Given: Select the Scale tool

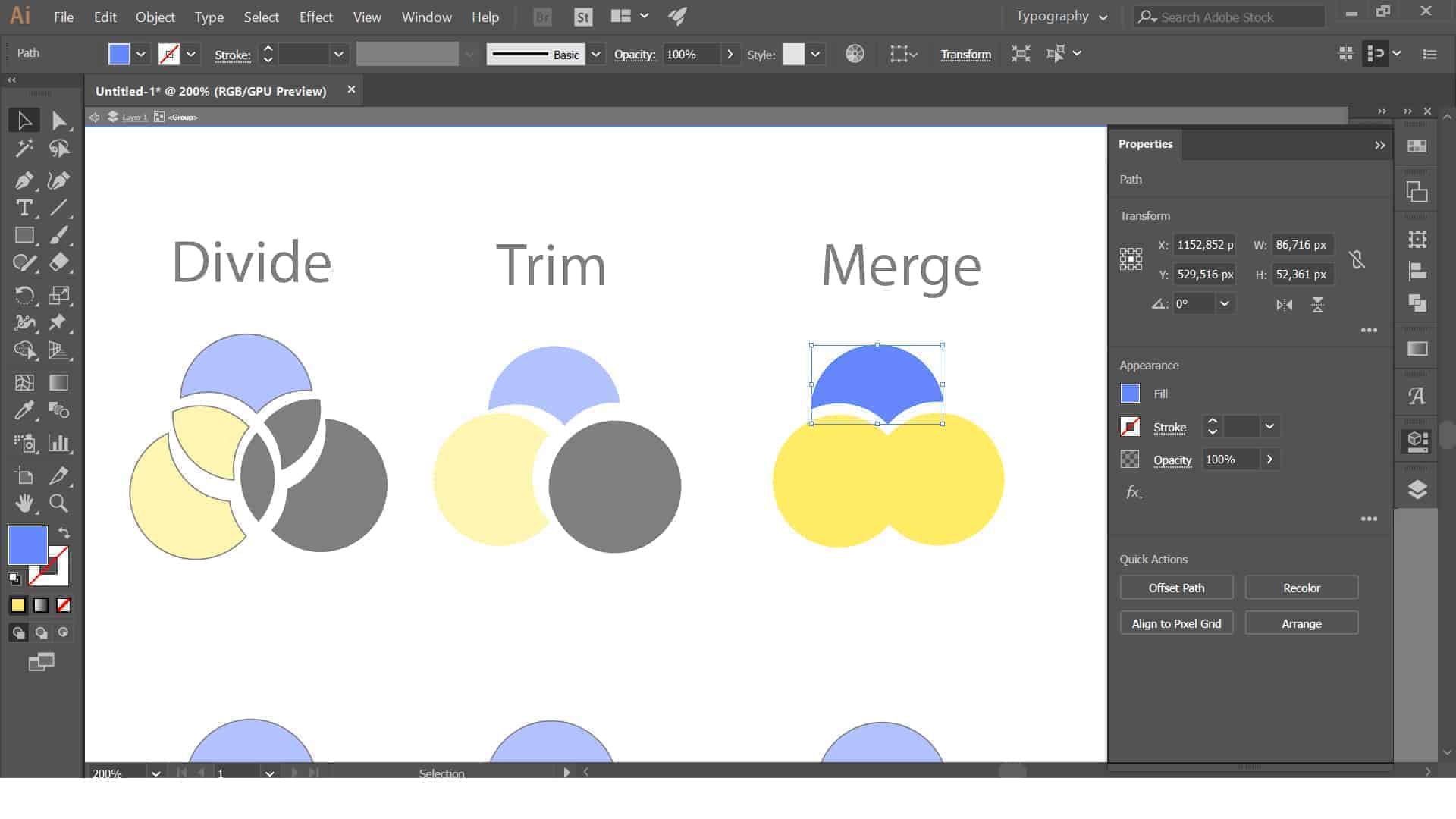Looking at the screenshot, I should click(x=59, y=295).
